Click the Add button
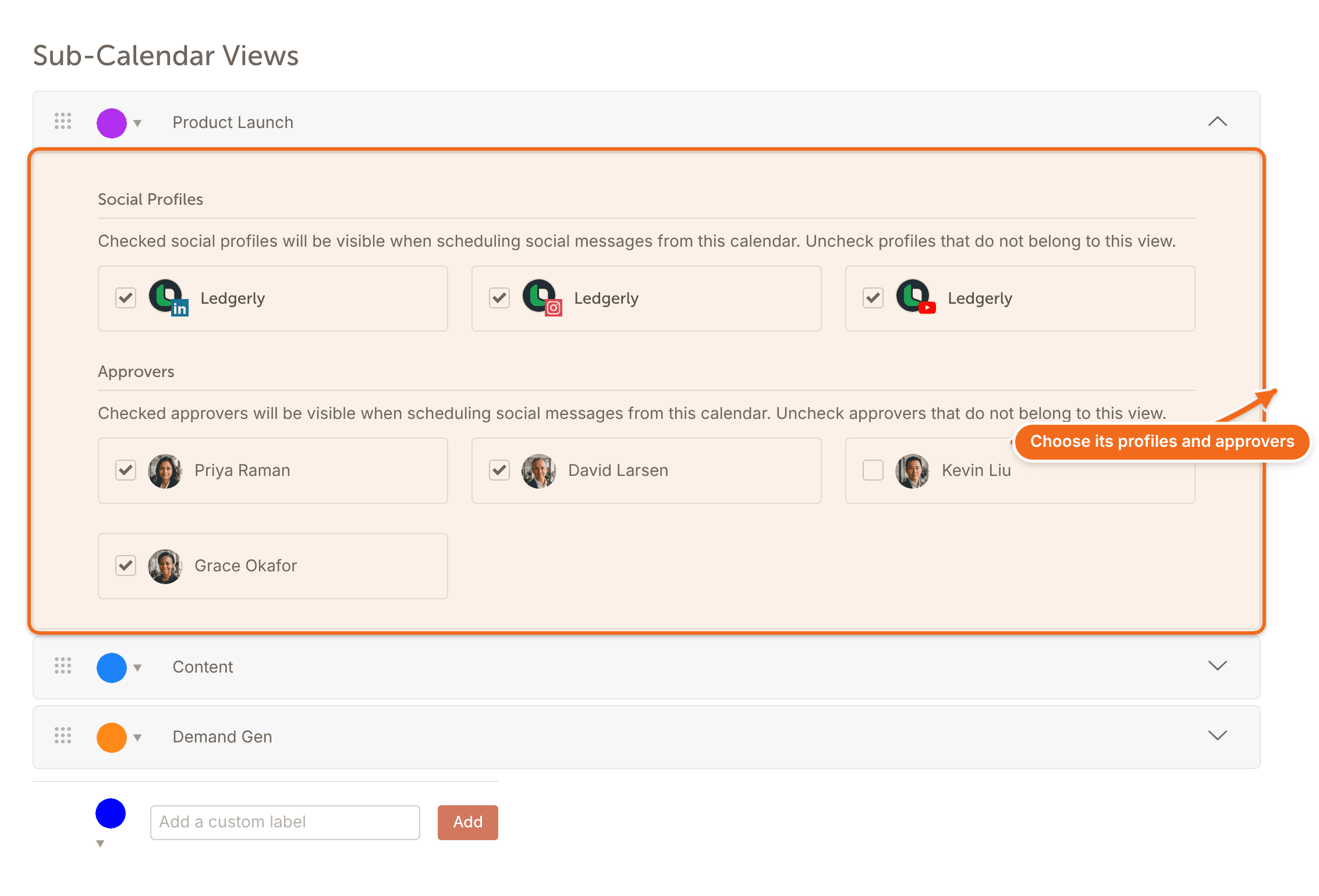 point(468,822)
